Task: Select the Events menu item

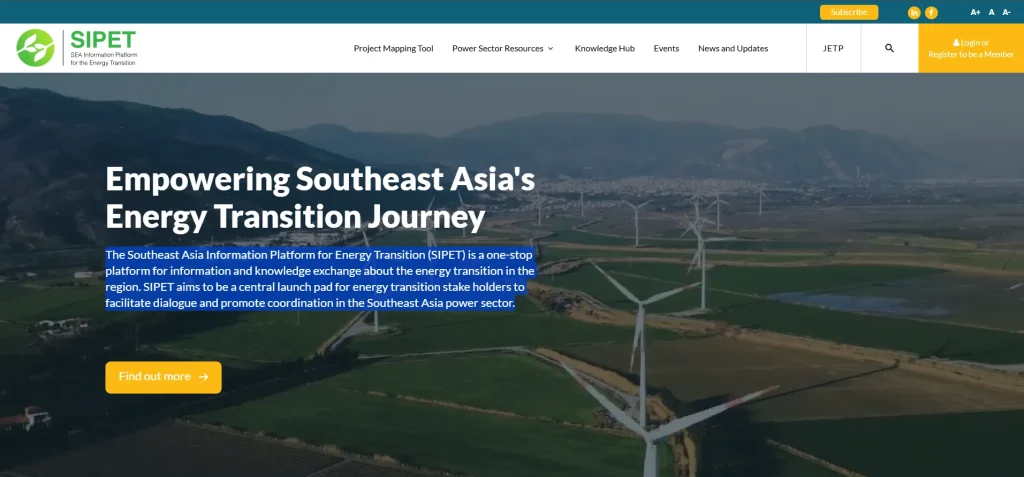Action: (666, 48)
